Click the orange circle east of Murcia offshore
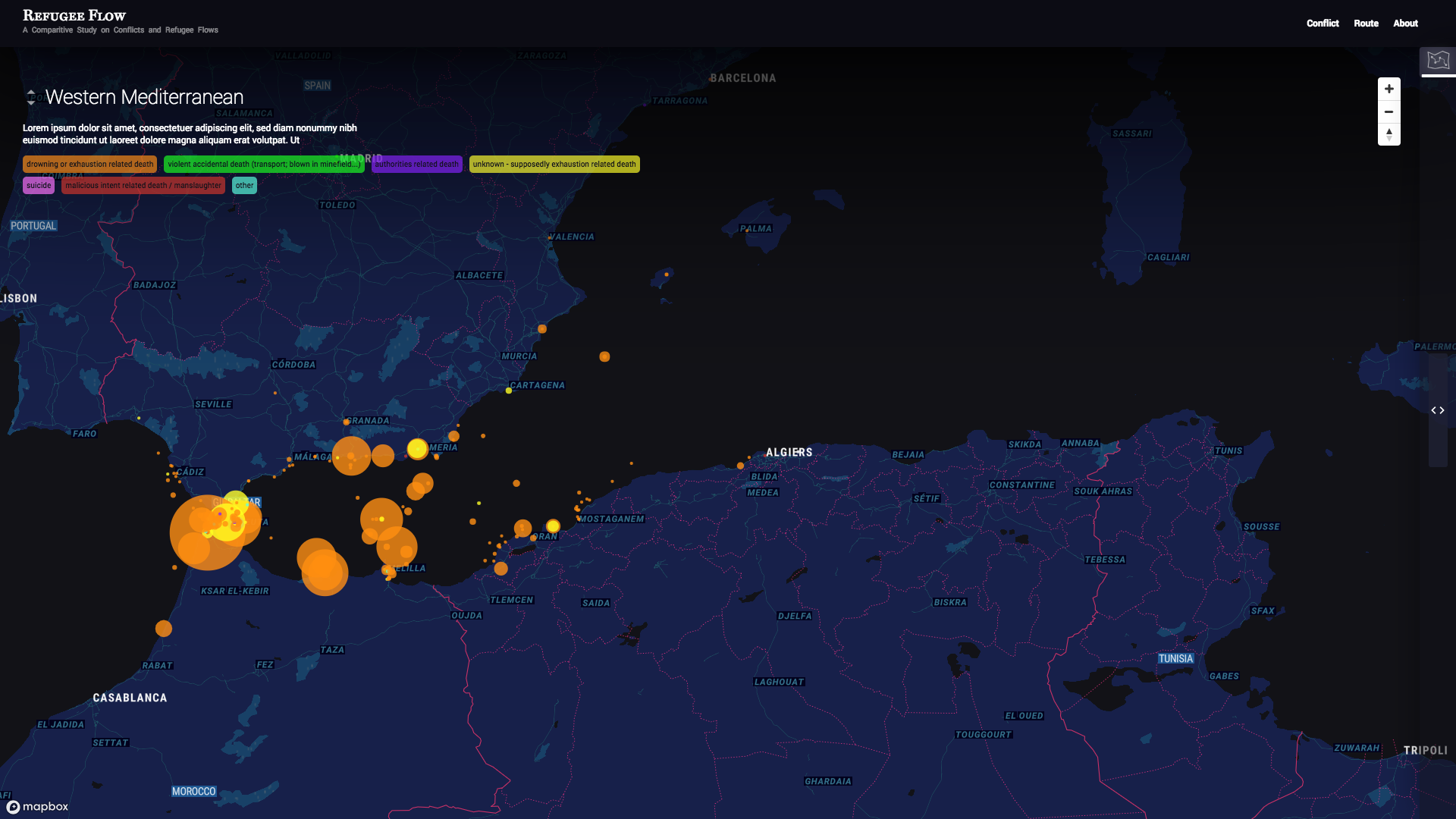The height and width of the screenshot is (819, 1456). 604,356
